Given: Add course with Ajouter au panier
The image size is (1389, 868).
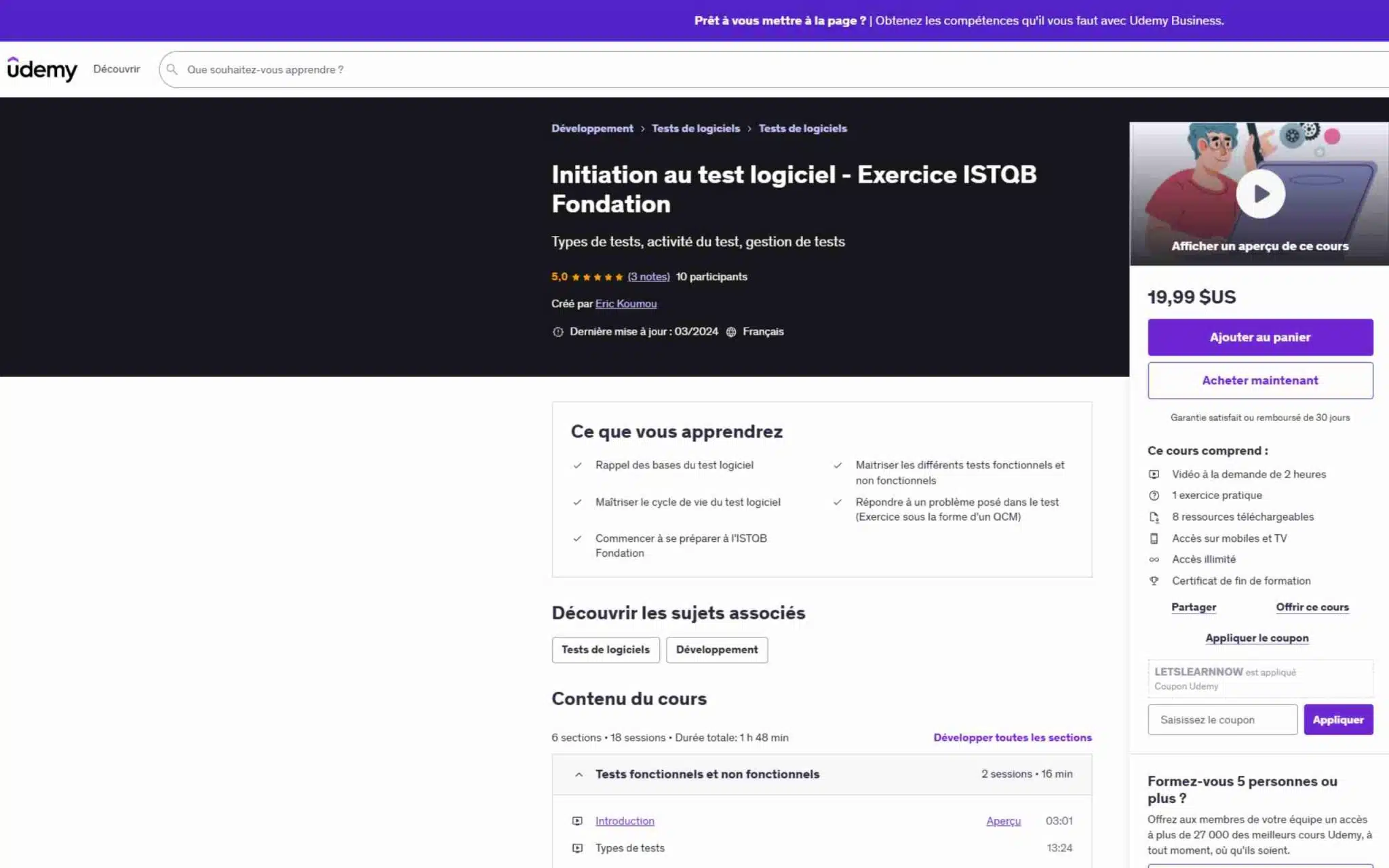Looking at the screenshot, I should click(x=1260, y=337).
